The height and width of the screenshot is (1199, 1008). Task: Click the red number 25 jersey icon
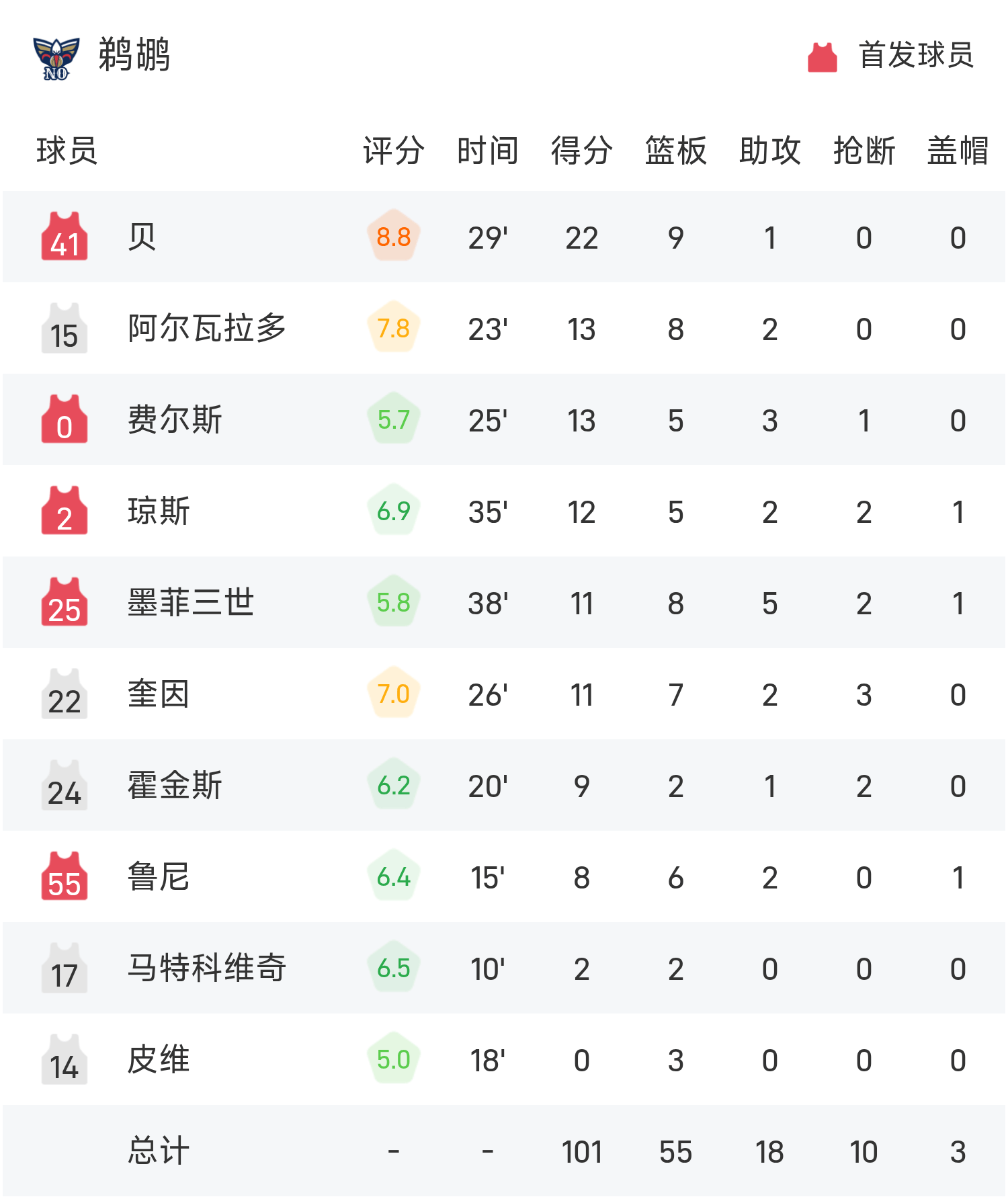click(x=65, y=602)
